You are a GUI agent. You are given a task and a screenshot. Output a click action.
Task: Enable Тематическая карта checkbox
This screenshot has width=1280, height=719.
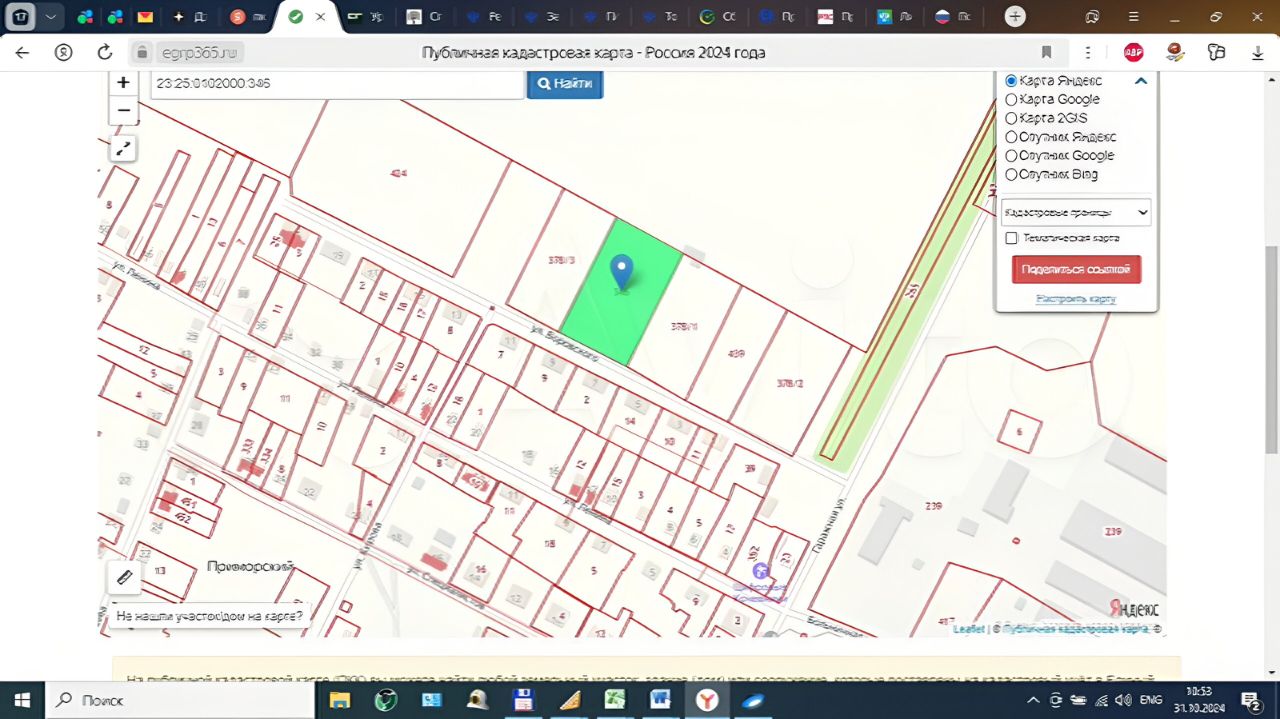click(x=1011, y=238)
